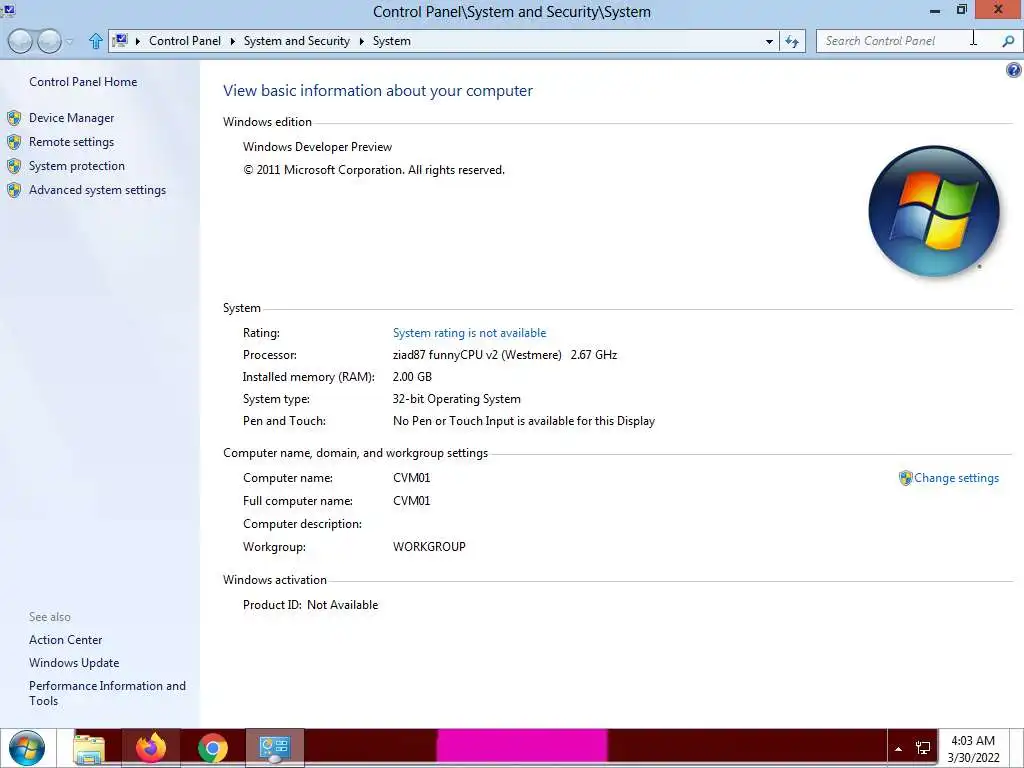Select the Control Panel taskbar icon
Viewport: 1024px width, 768px height.
[274, 748]
